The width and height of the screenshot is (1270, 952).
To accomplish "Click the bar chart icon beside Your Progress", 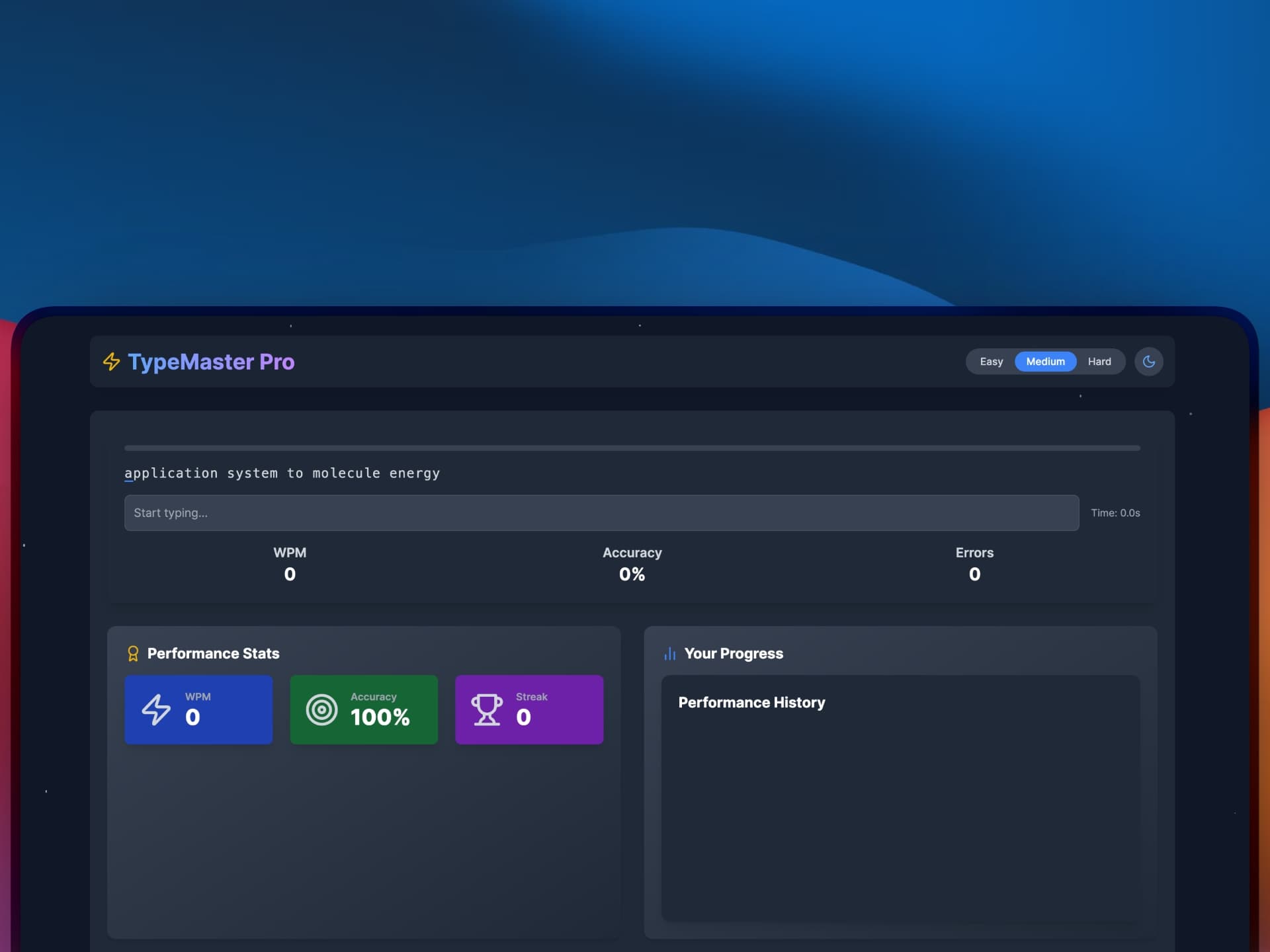I will coord(669,654).
